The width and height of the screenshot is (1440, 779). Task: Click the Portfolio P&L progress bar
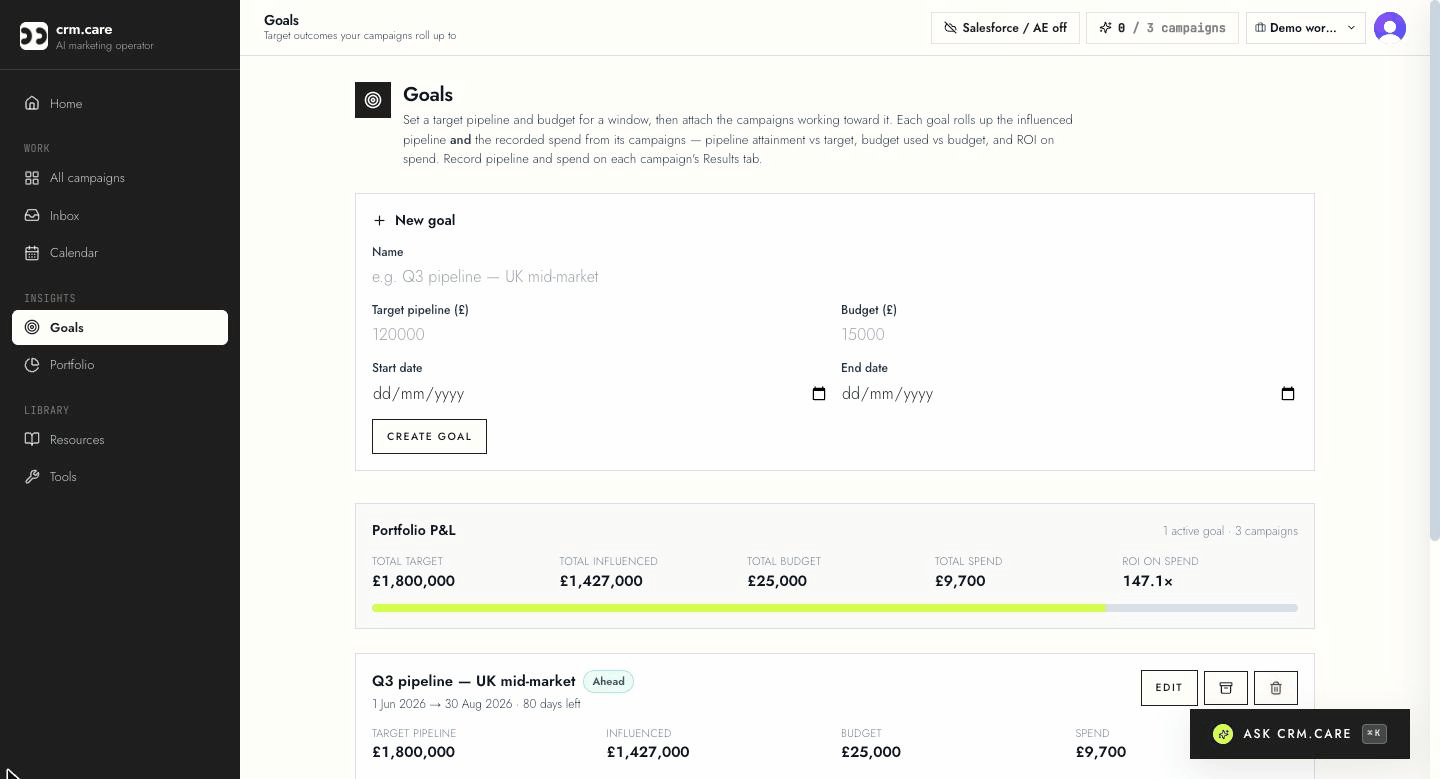[835, 608]
